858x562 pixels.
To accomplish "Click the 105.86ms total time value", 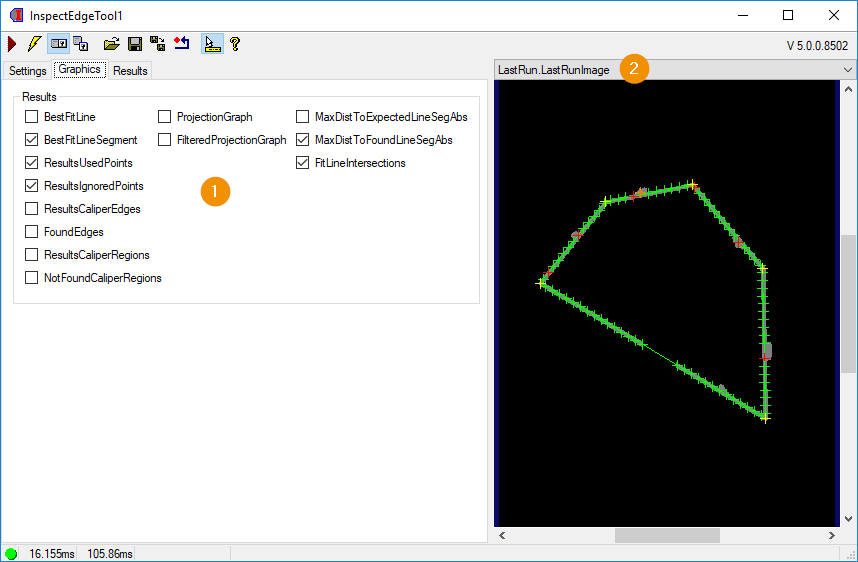I will [109, 554].
